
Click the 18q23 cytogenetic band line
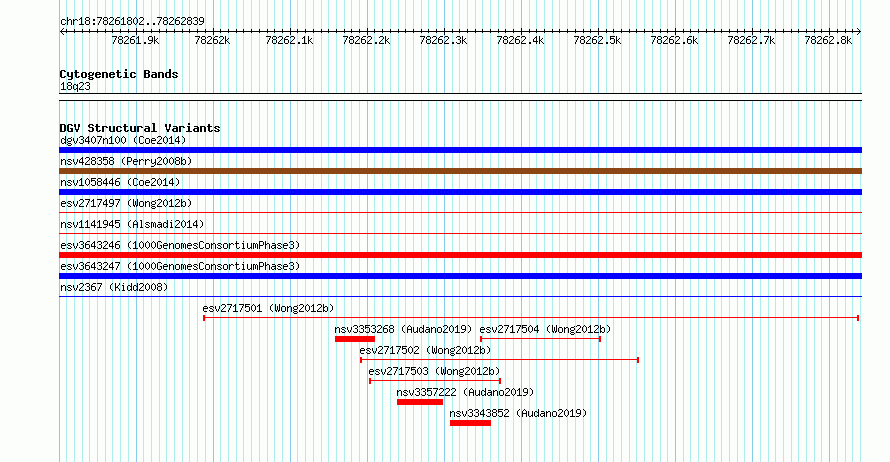click(460, 97)
